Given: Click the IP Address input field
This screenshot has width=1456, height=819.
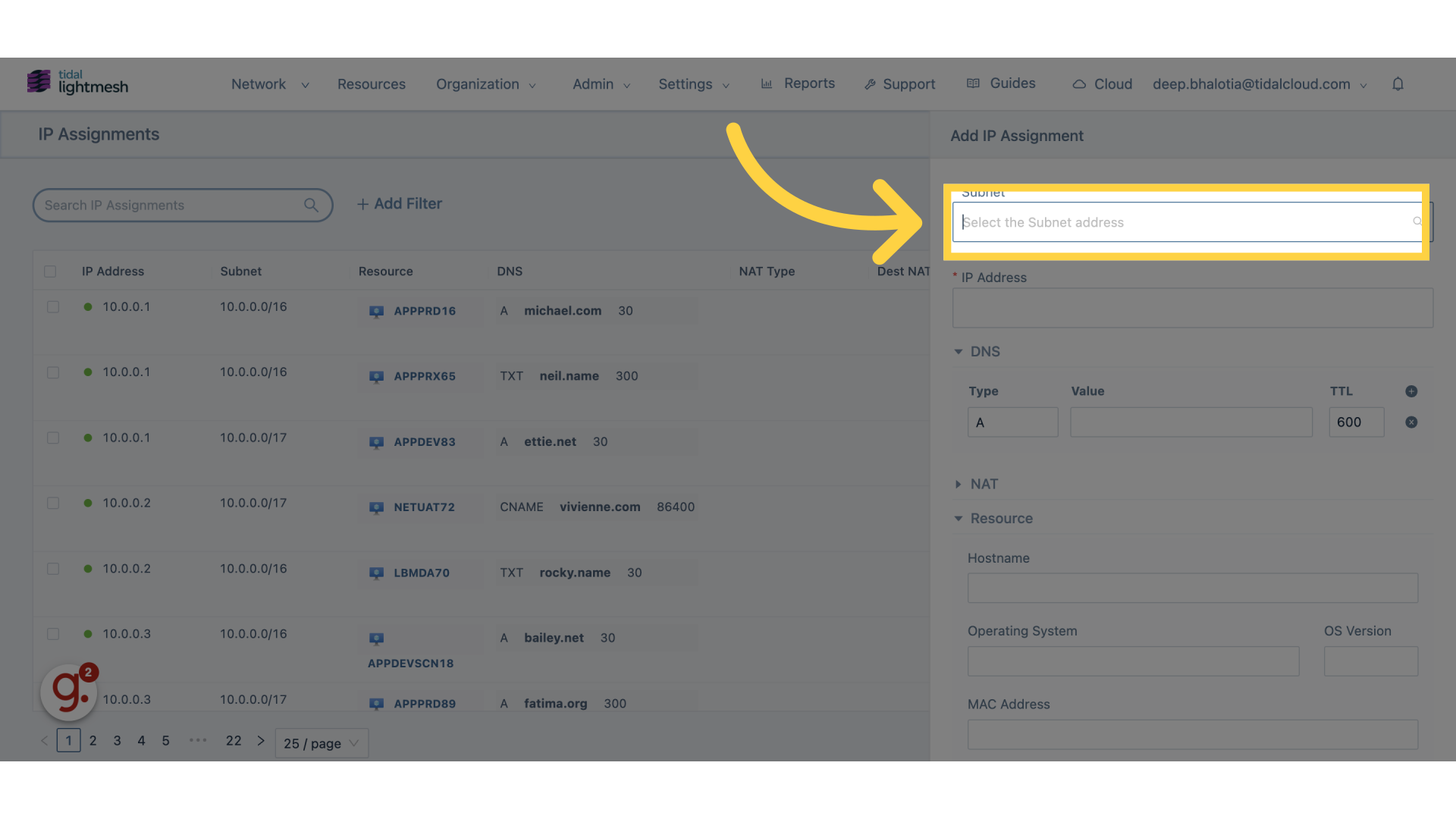Looking at the screenshot, I should coord(1193,308).
